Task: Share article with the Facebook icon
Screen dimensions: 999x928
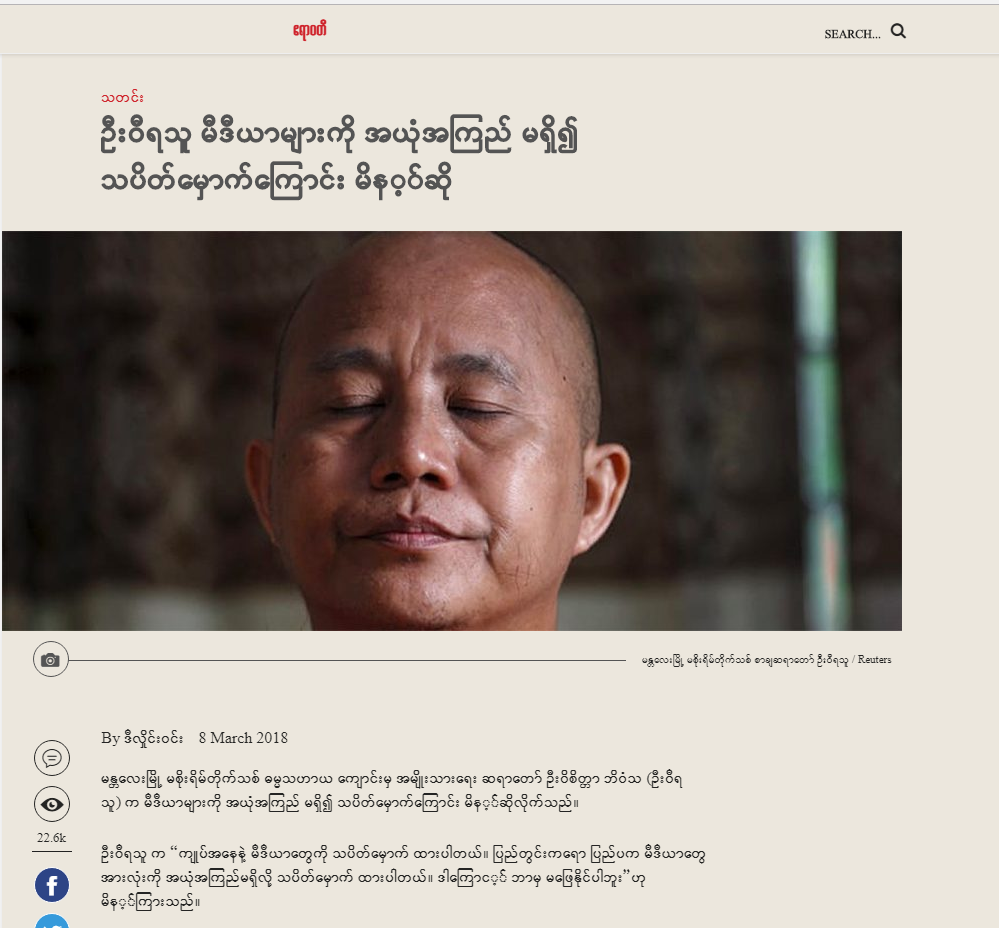Action: 52,885
